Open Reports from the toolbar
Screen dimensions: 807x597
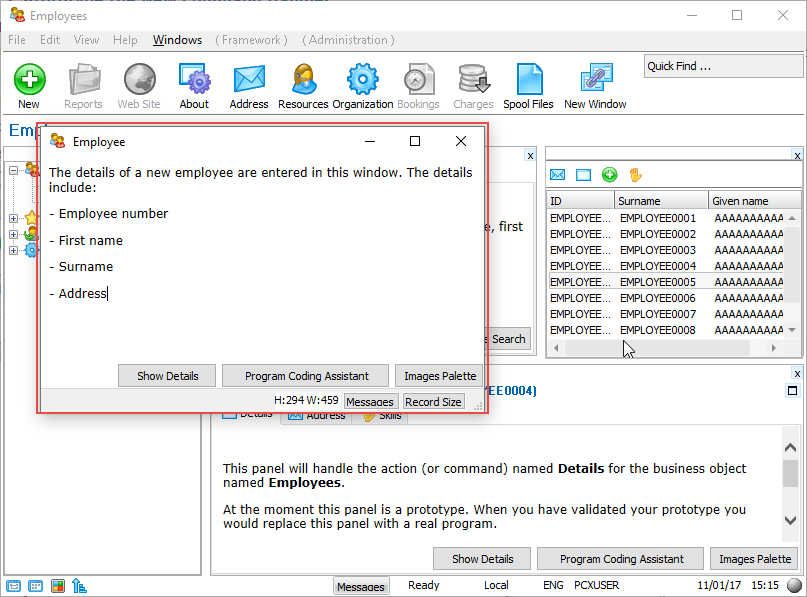[84, 80]
